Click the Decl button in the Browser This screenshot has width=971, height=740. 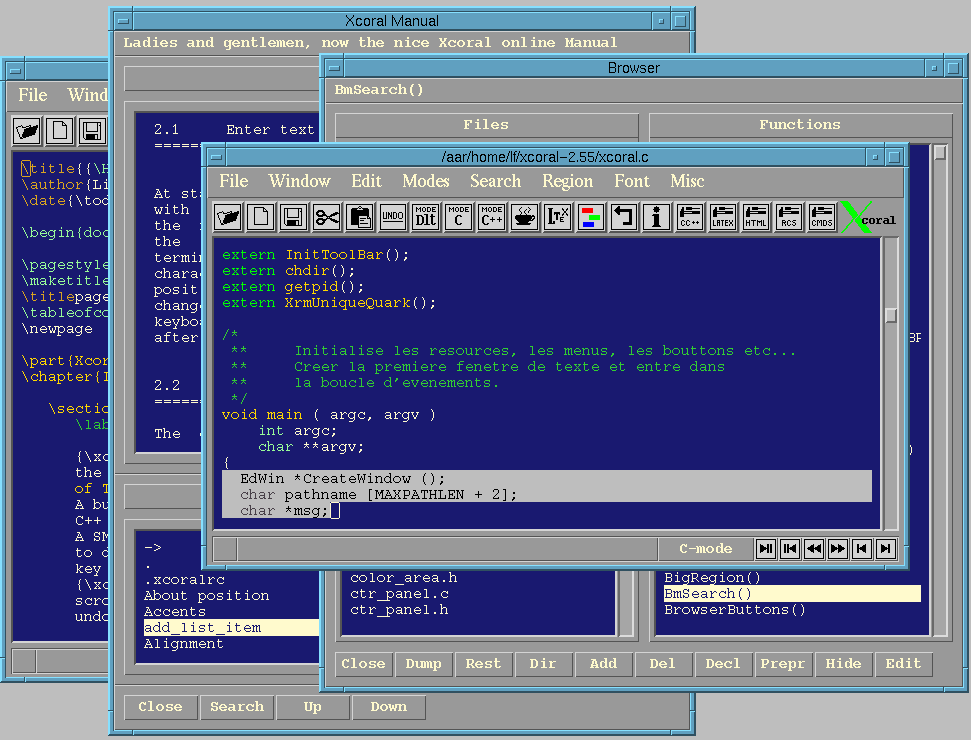(723, 664)
